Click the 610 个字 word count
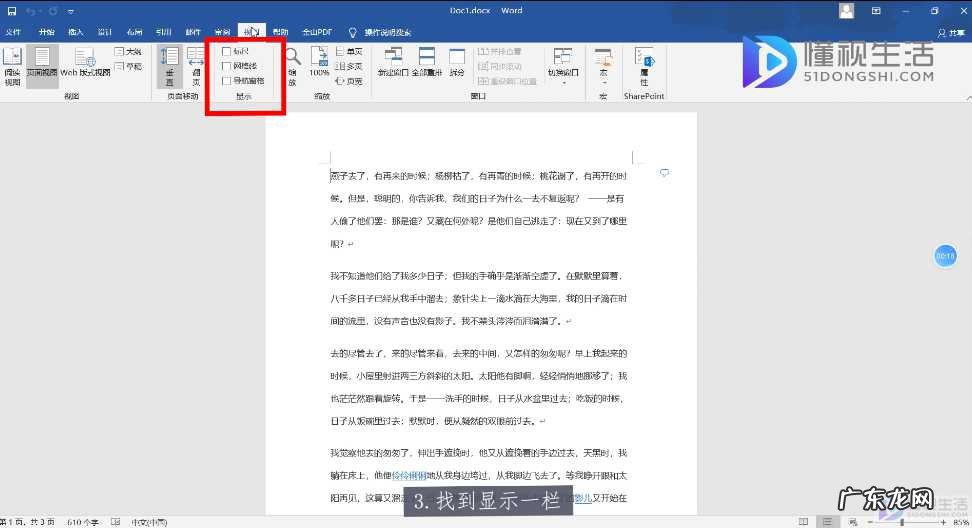This screenshot has height=528, width=972. [x=83, y=522]
